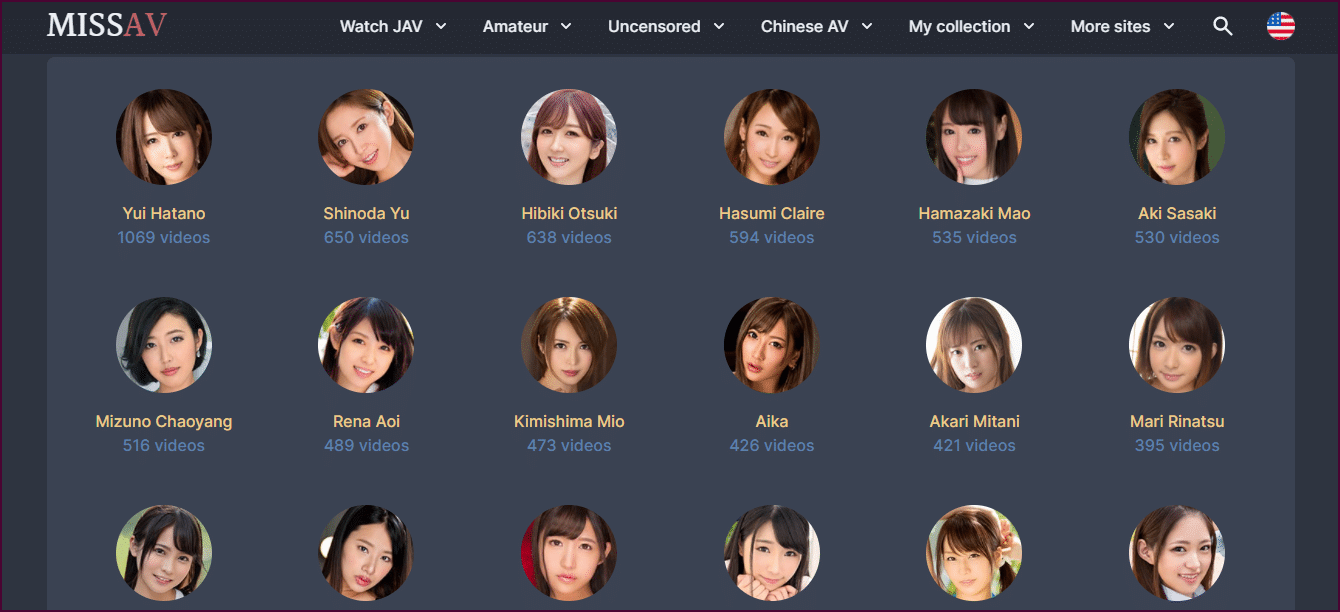The height and width of the screenshot is (612, 1340).
Task: Select the avatar above Mizuno Chaoyang
Action: 164,345
